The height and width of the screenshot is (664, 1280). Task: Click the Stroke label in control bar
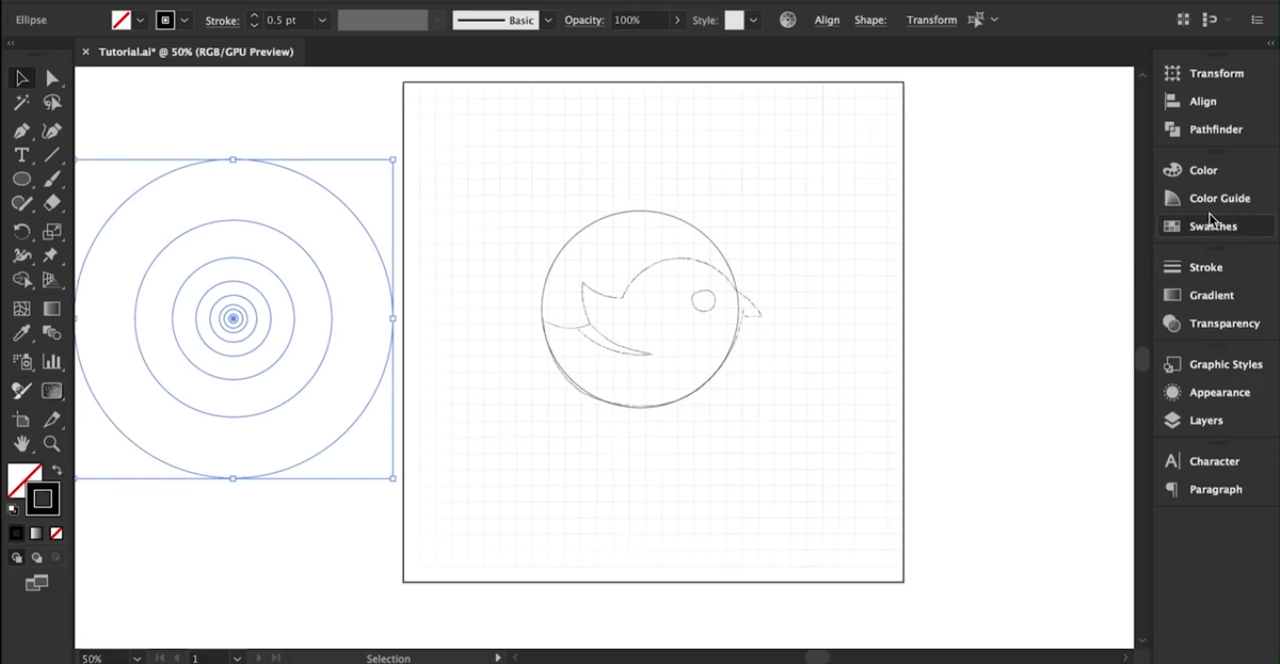[222, 20]
